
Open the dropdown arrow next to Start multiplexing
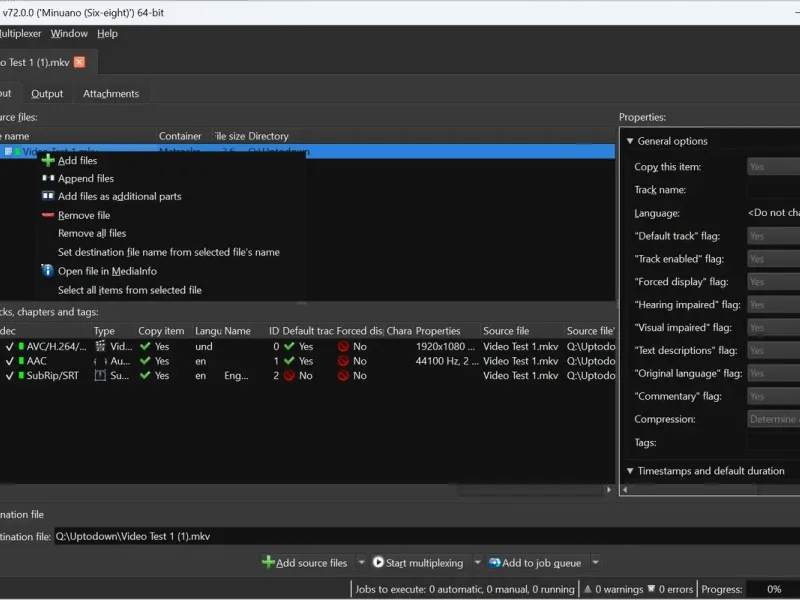pyautogui.click(x=477, y=563)
